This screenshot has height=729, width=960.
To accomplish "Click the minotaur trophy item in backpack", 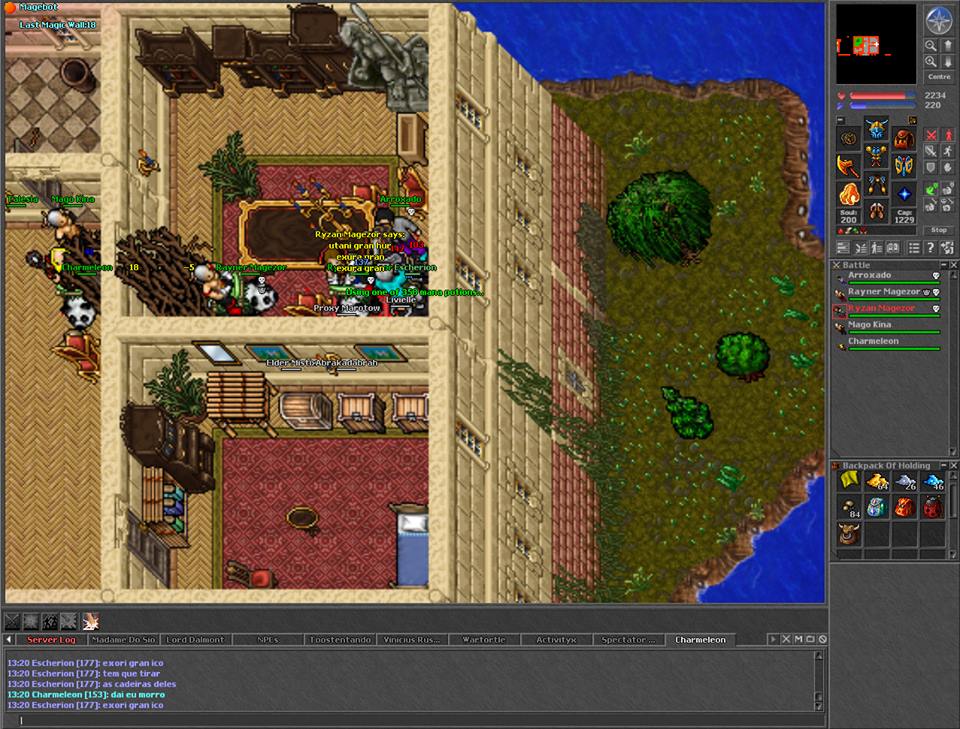I will tap(849, 534).
